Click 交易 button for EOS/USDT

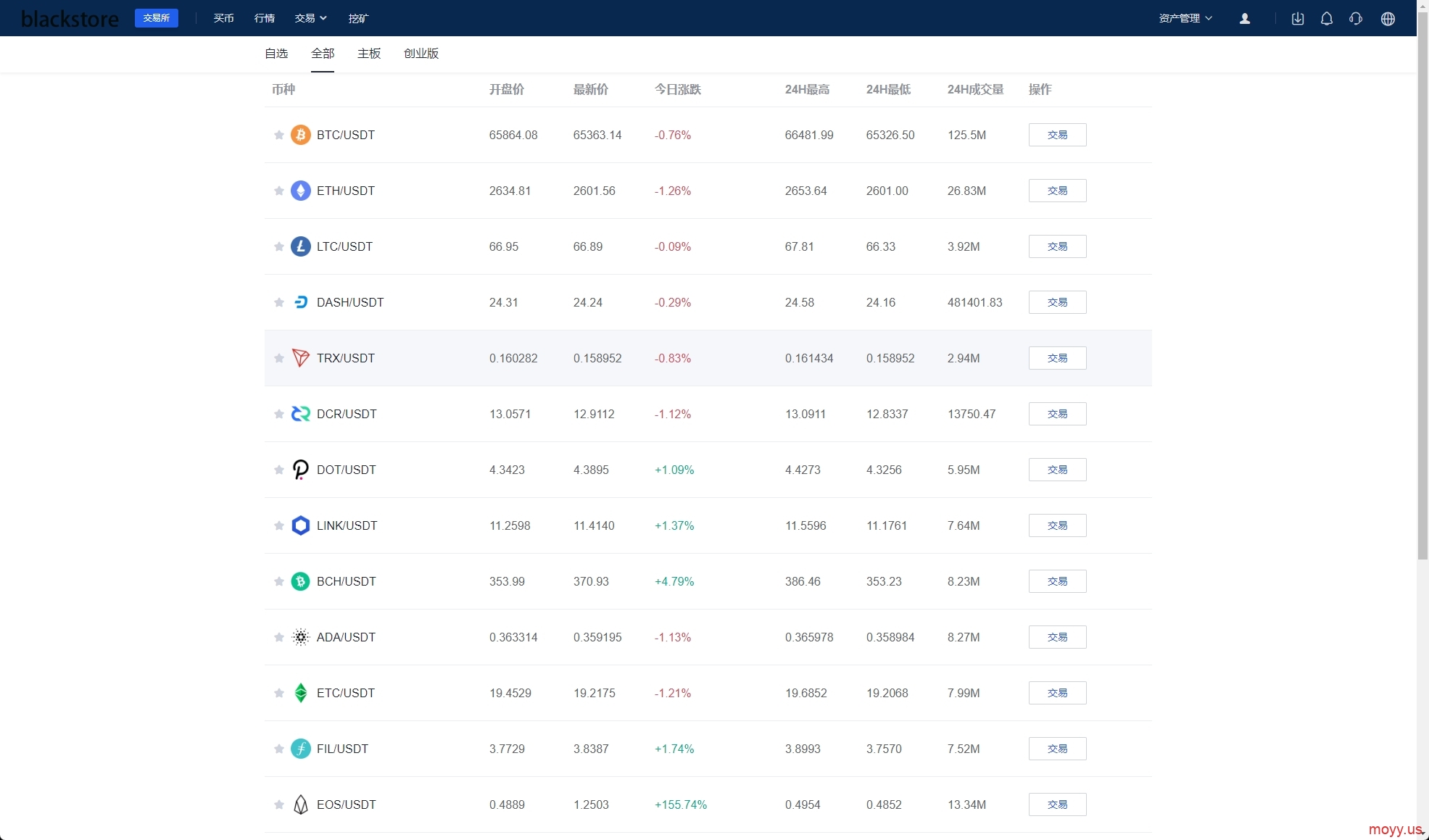(x=1057, y=804)
